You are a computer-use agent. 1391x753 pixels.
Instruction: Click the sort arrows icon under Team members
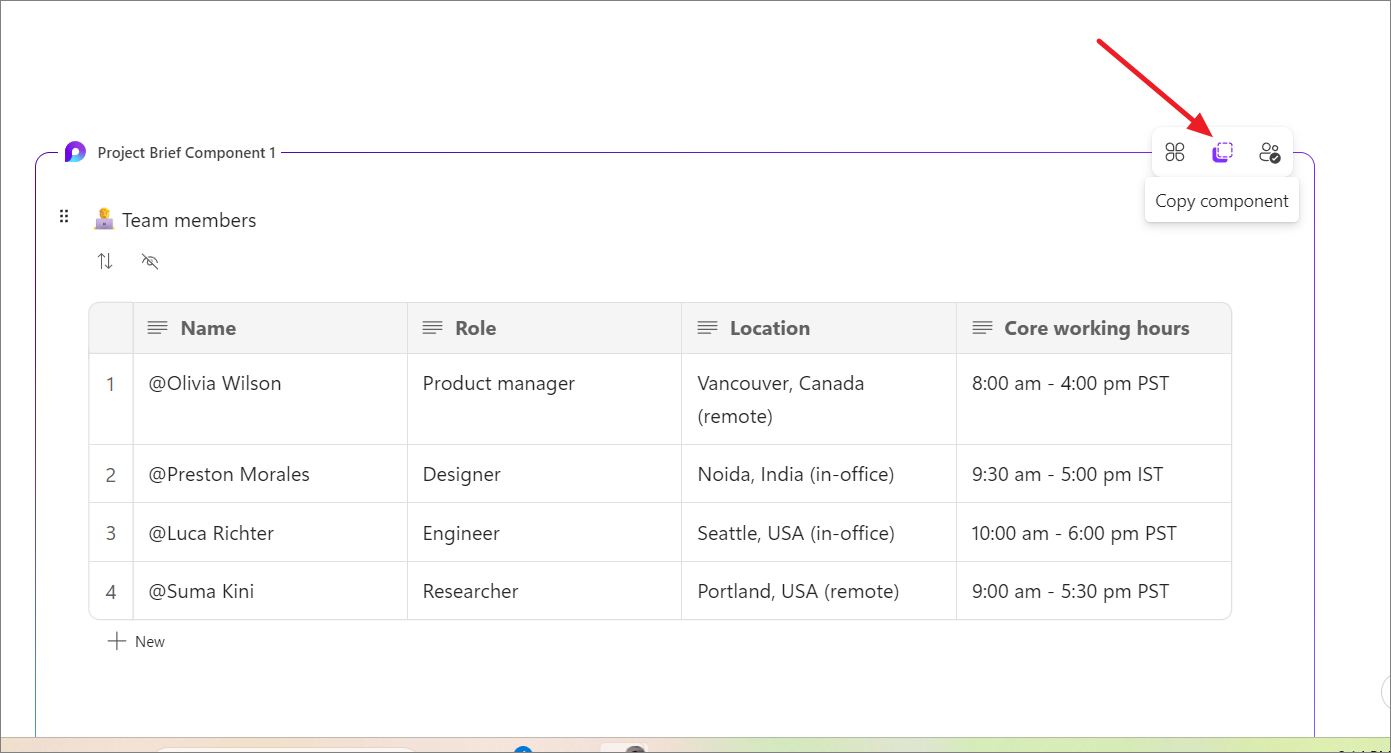click(x=105, y=262)
